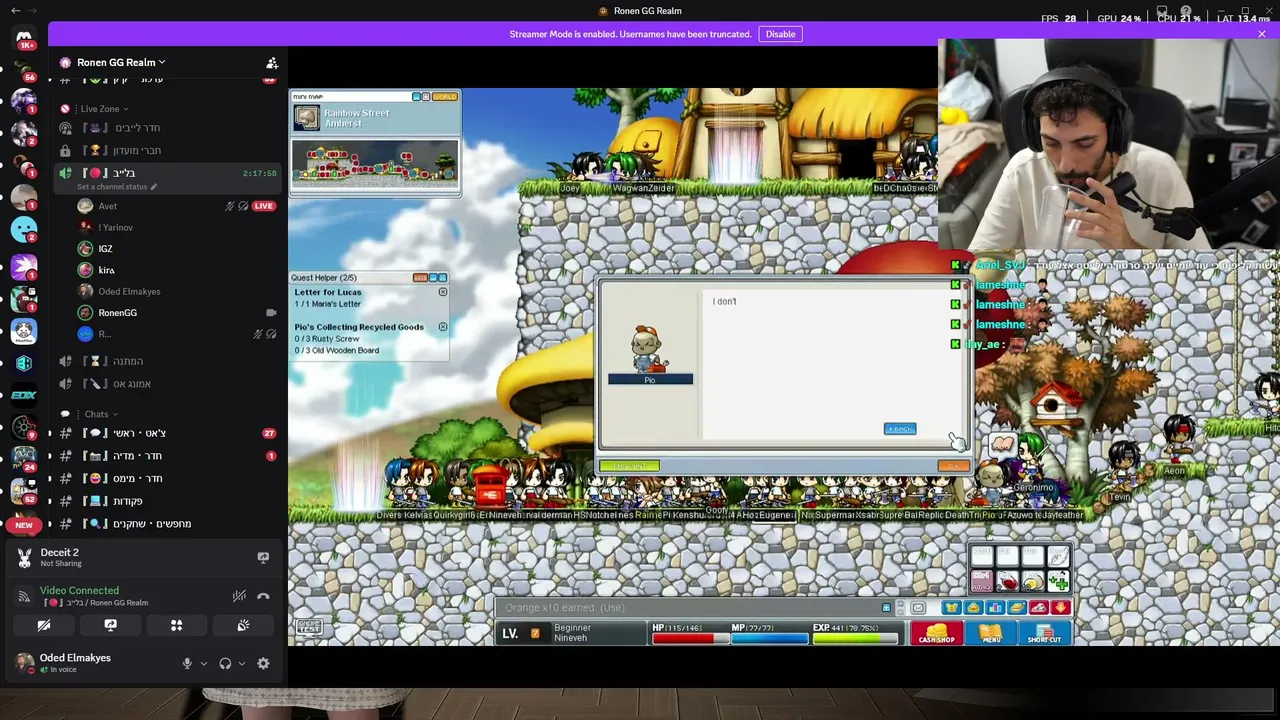
Task: Select user ! Yarinov in voice list
Action: coord(117,227)
